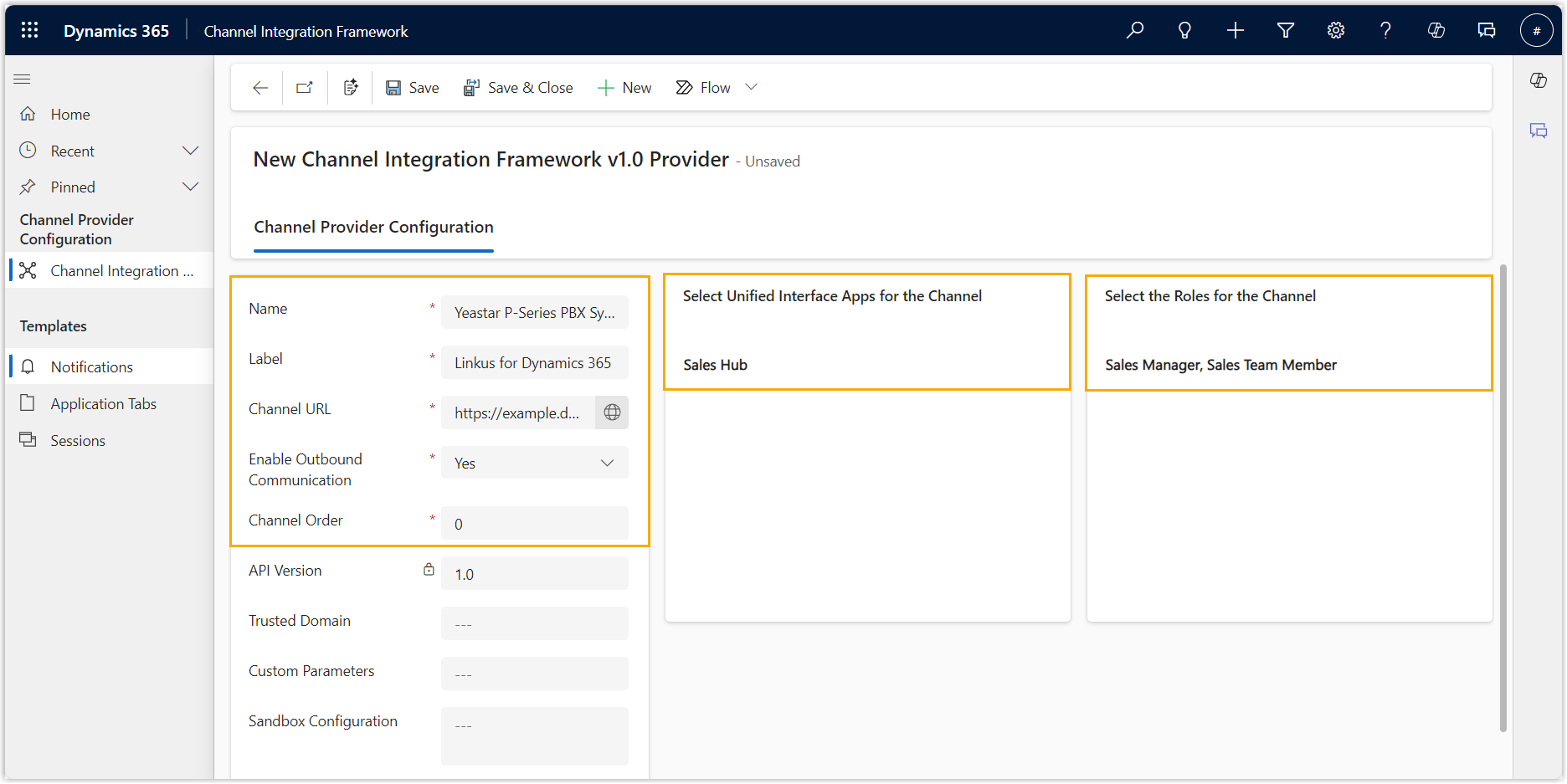Open Enable Outbound Communication dropdown
This screenshot has height=784, width=1567.
534,464
